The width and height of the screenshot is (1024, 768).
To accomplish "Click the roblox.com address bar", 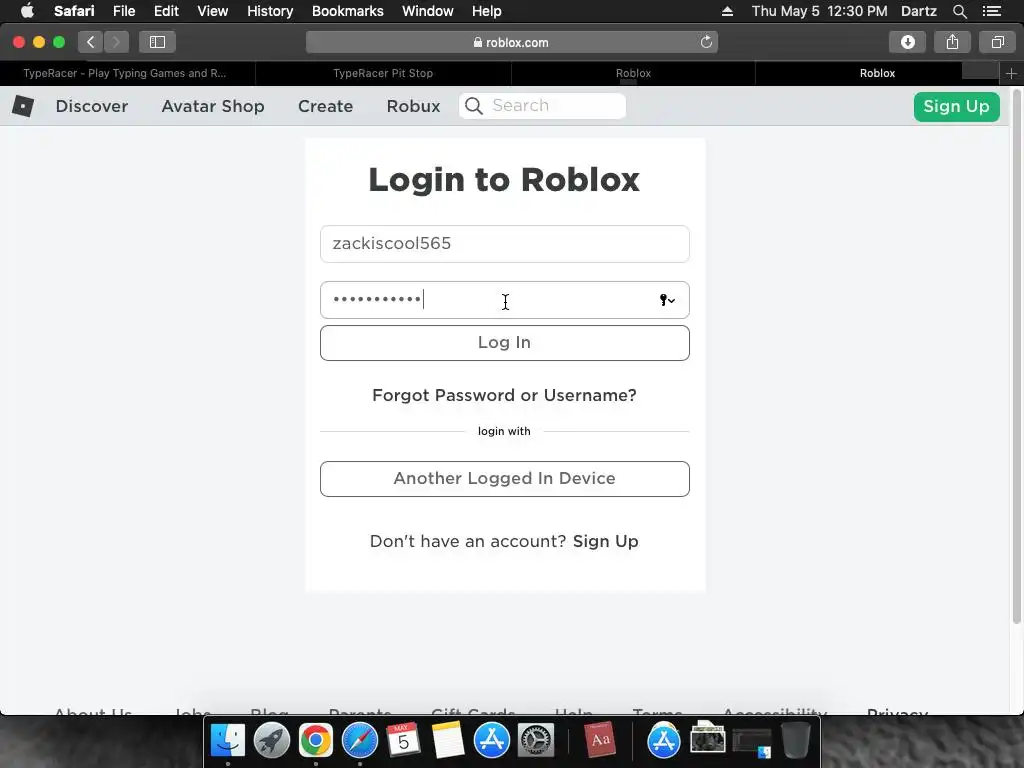I will pos(511,42).
